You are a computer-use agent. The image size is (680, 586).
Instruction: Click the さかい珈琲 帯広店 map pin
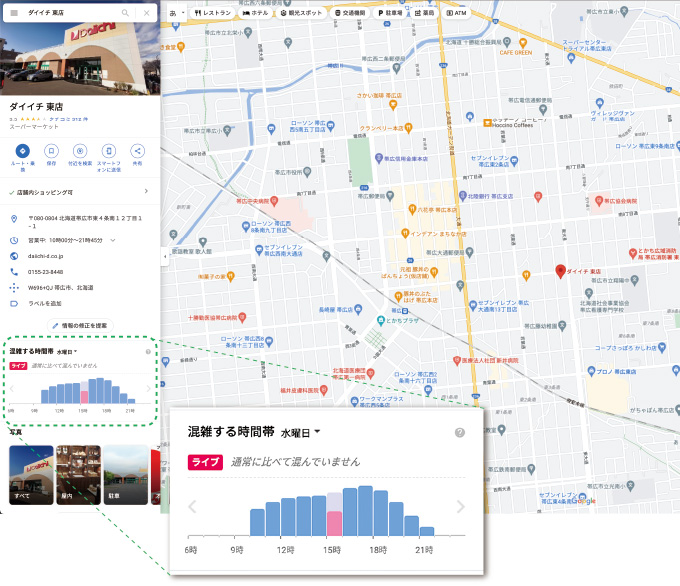[x=393, y=105]
